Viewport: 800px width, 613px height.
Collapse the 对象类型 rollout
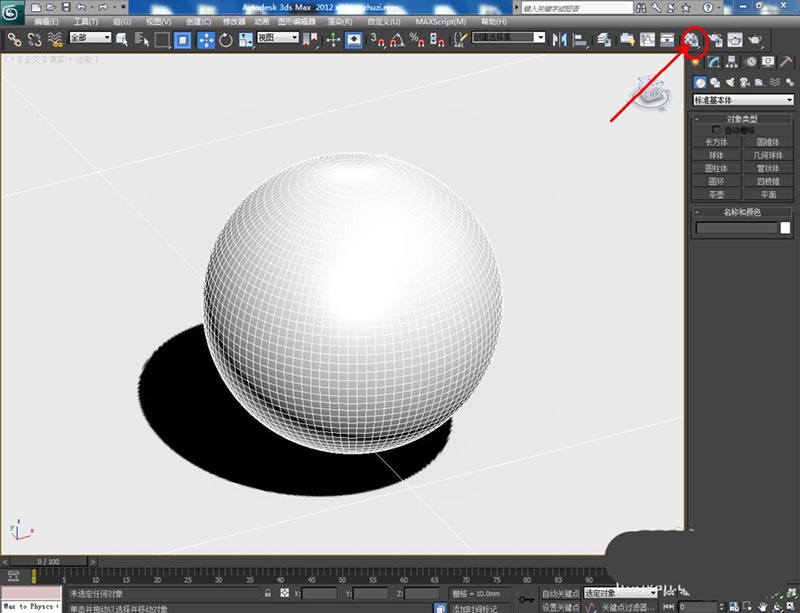pyautogui.click(x=742, y=119)
